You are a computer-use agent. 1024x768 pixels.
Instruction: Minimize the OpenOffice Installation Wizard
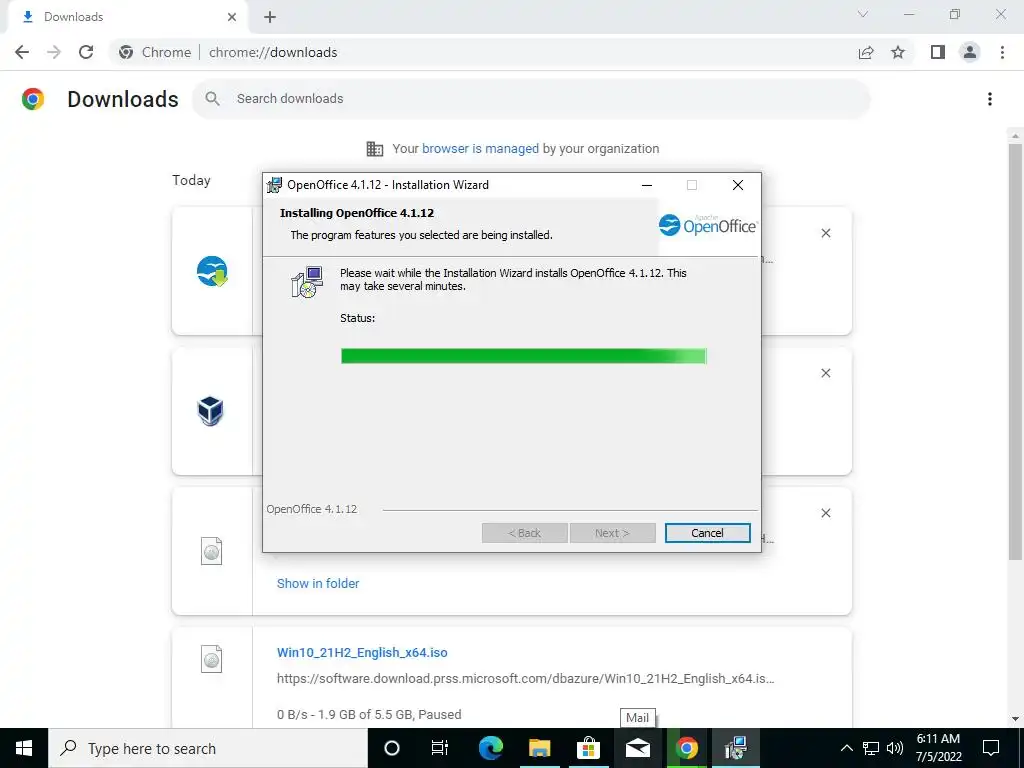coord(647,185)
